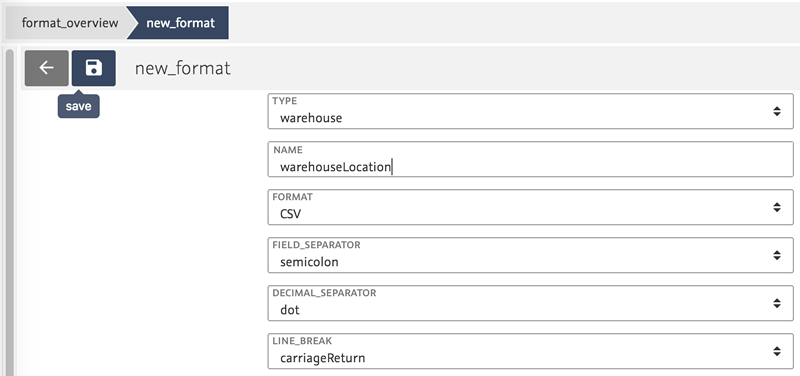
Task: Click the vertical scrollbar on the left
Action: [x=10, y=212]
